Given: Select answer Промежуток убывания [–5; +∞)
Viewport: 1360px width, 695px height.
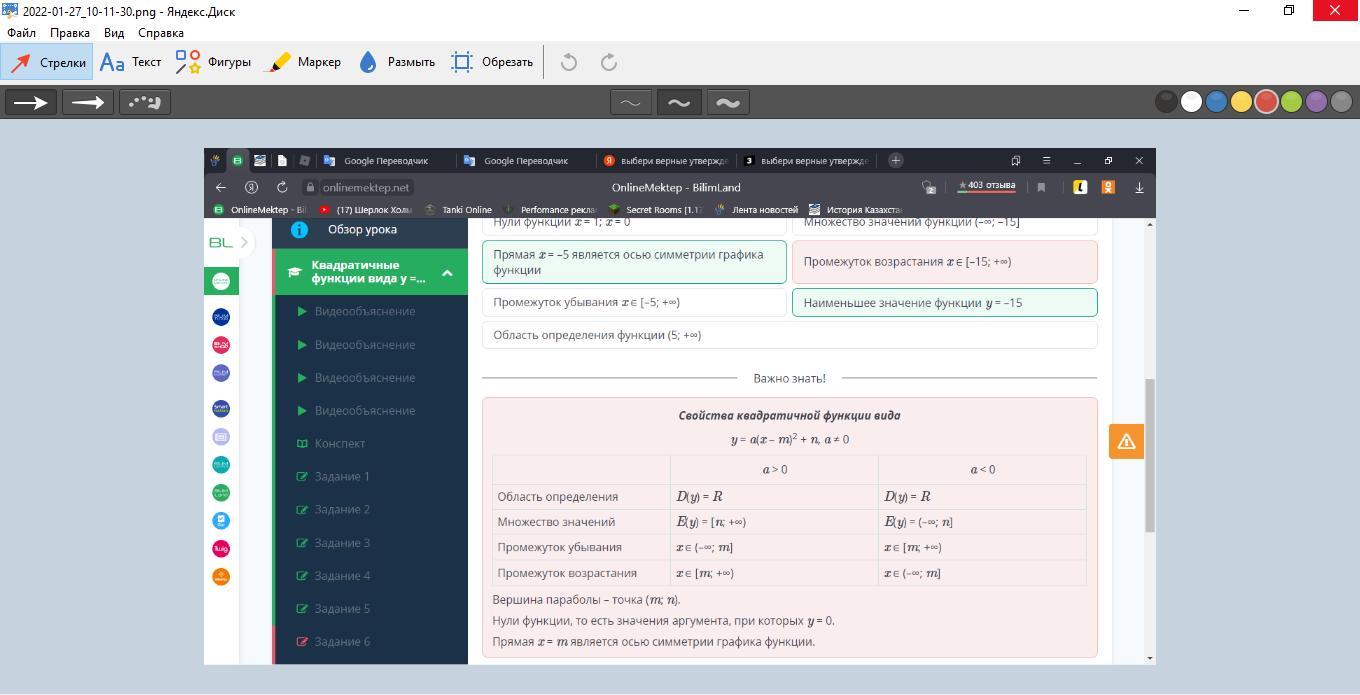Looking at the screenshot, I should click(x=634, y=302).
